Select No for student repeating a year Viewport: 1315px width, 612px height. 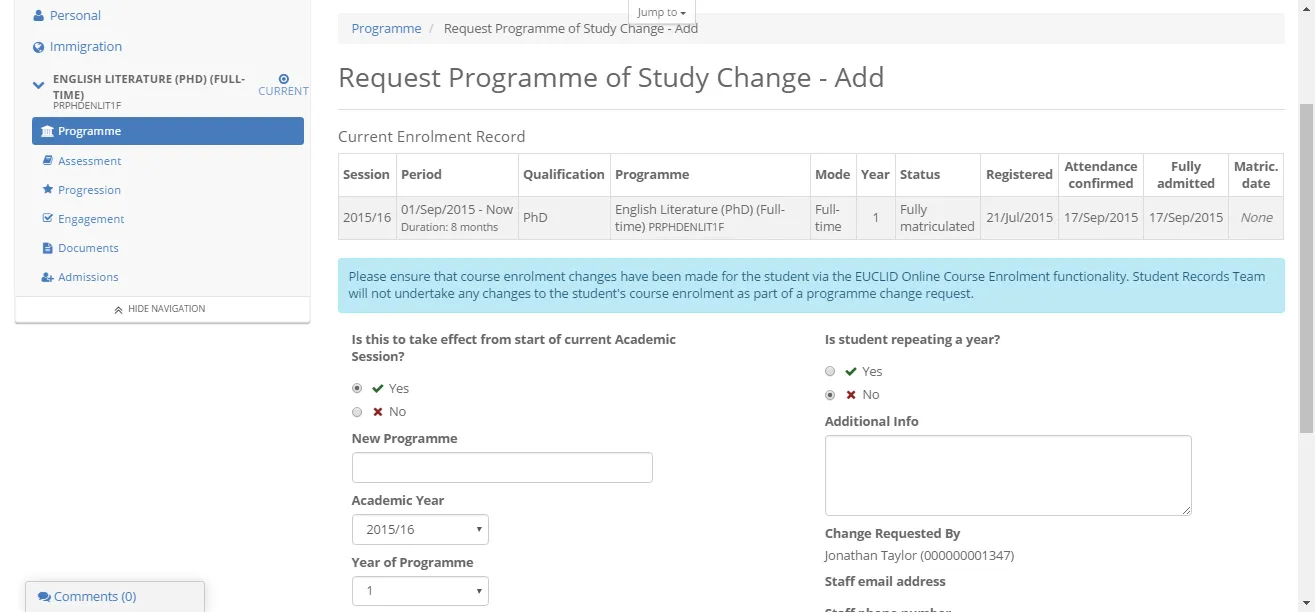click(x=829, y=394)
